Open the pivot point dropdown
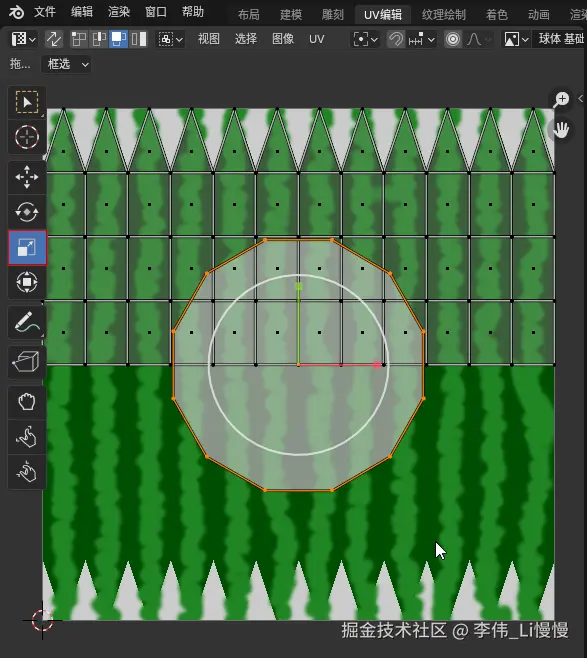 [365, 39]
